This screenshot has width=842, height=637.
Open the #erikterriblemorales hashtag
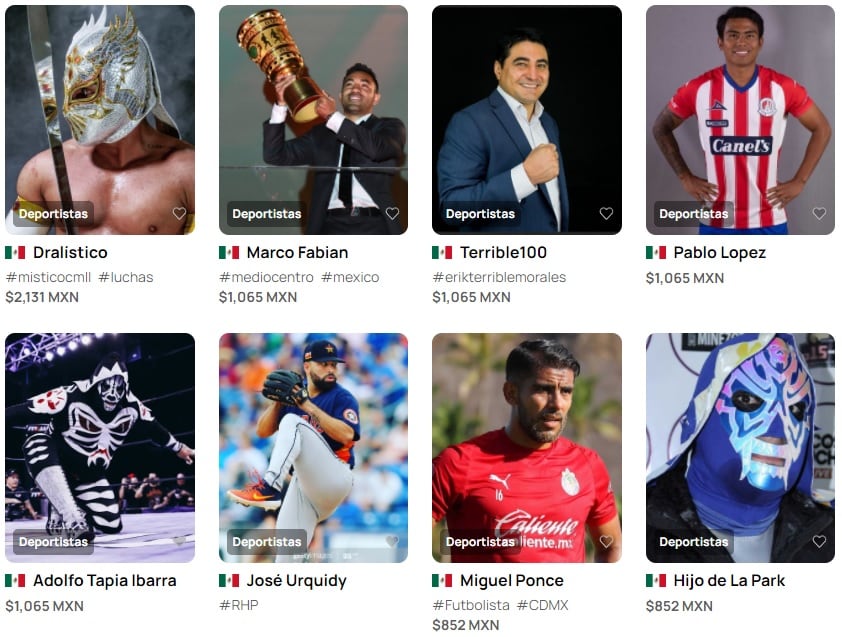499,277
